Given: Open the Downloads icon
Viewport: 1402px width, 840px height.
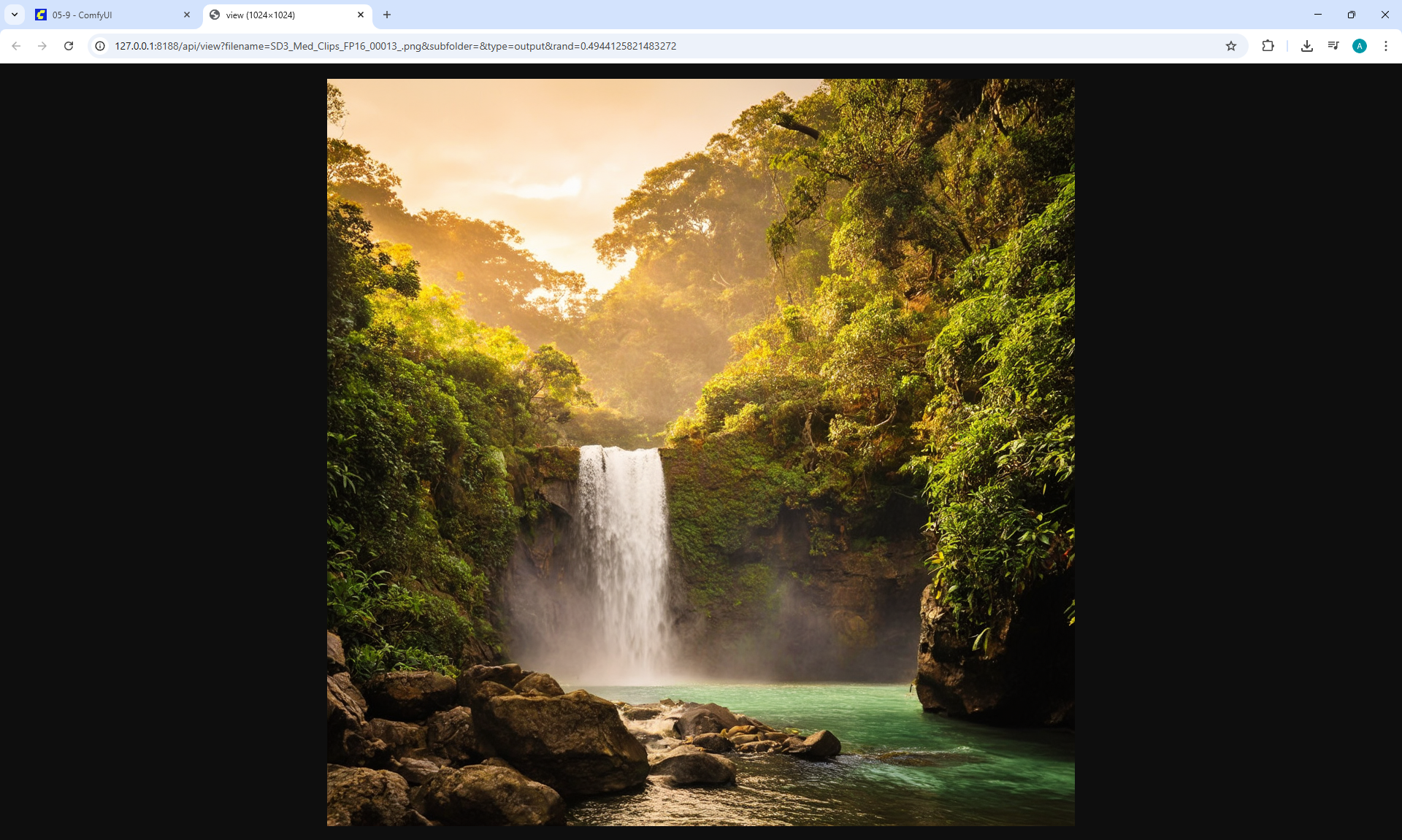Looking at the screenshot, I should pos(1307,46).
